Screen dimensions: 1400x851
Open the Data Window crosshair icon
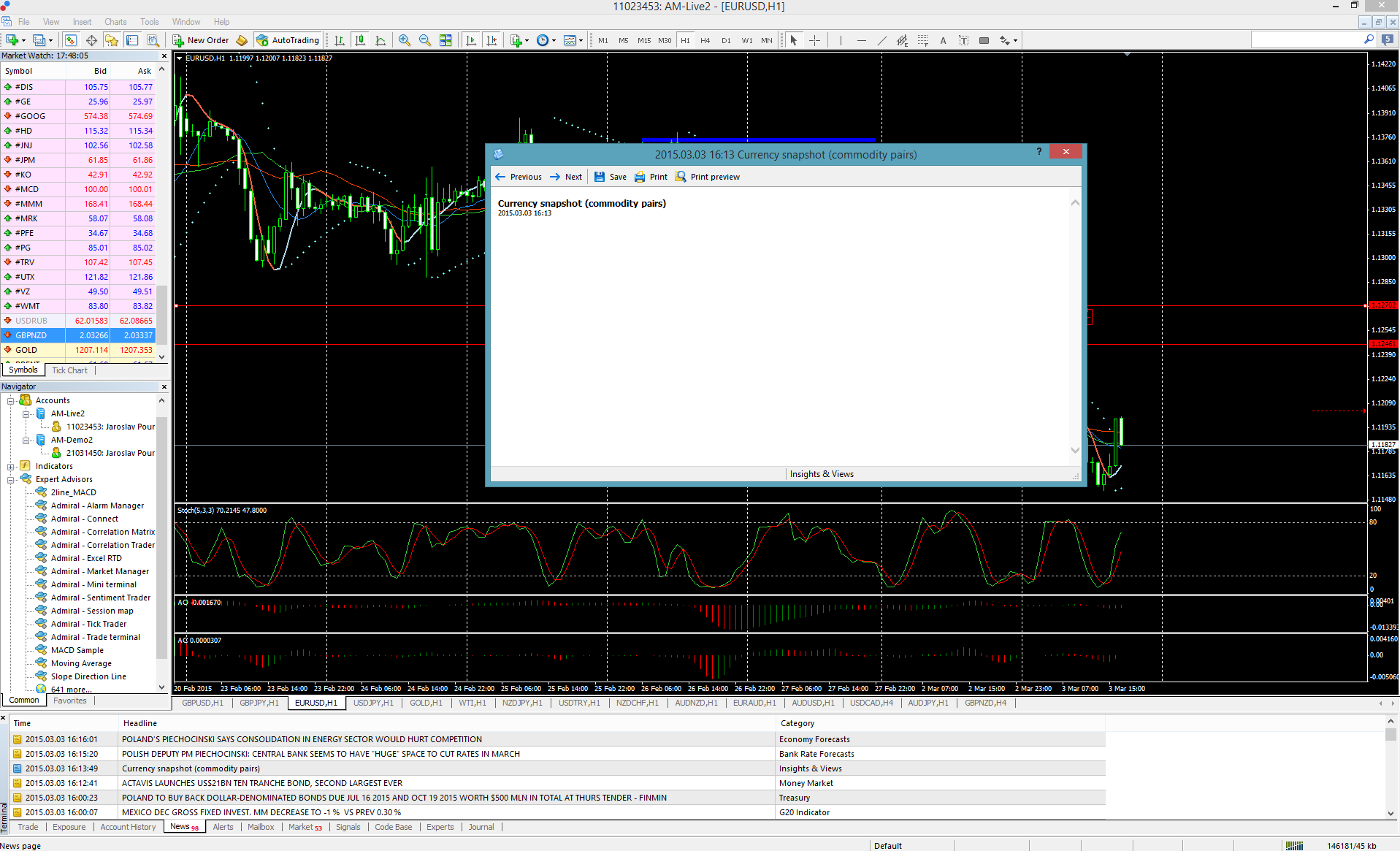click(91, 40)
